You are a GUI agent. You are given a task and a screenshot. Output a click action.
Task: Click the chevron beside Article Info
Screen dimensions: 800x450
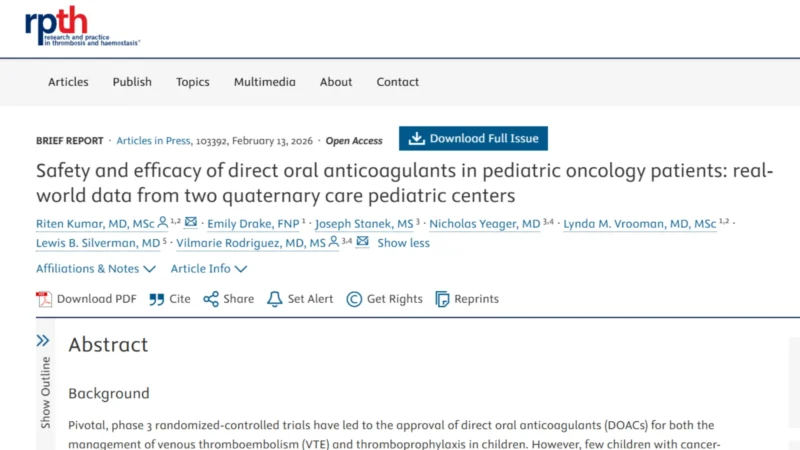[x=241, y=269]
